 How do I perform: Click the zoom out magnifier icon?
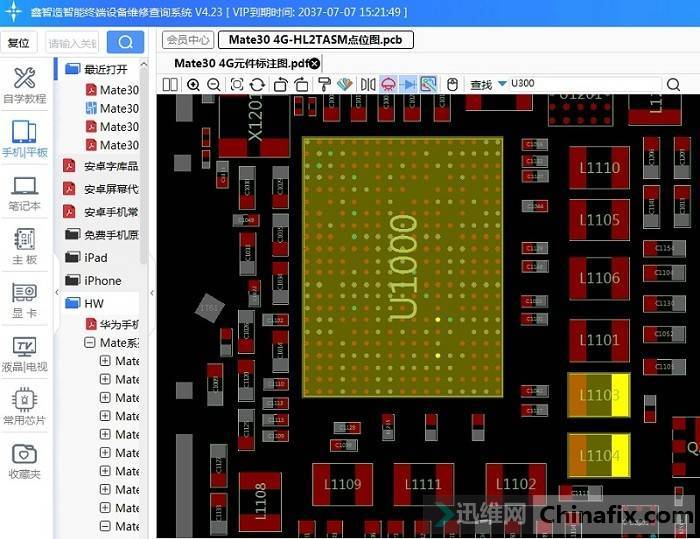click(x=214, y=85)
